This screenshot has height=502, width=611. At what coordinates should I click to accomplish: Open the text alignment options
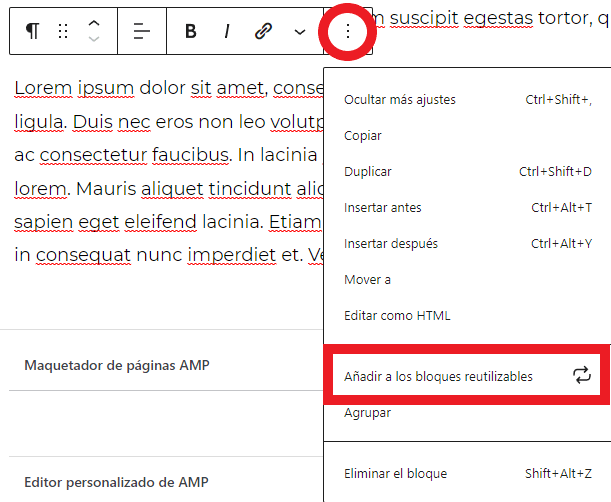point(142,31)
